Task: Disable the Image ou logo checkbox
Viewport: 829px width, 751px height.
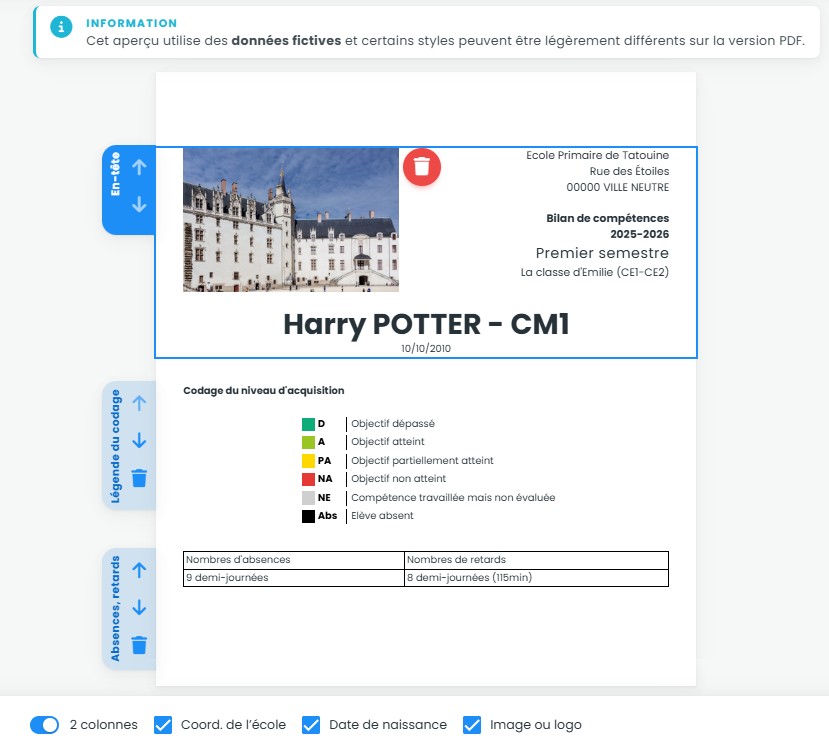Action: [473, 725]
